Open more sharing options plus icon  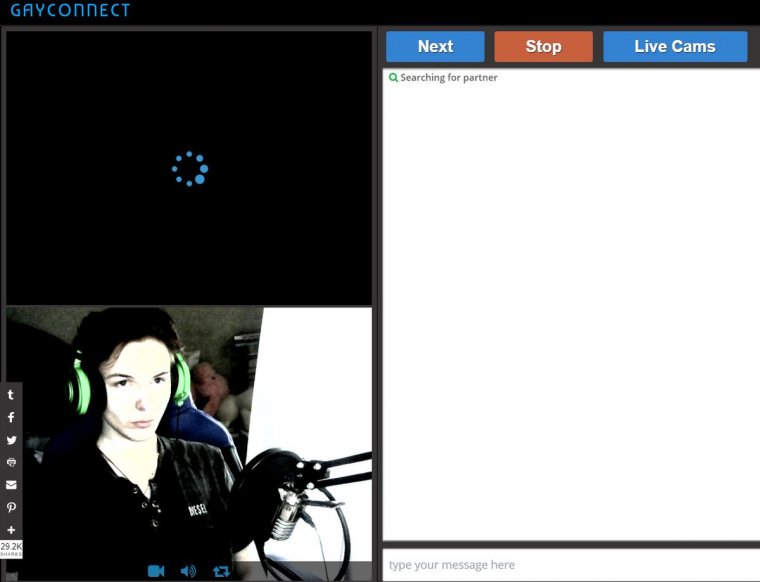pos(11,530)
